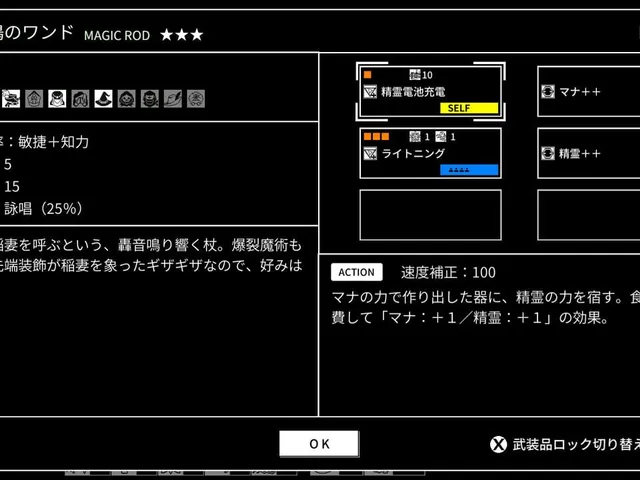Click the single orange pip on 精霊電池充電
Viewport: 640px width, 480px height.
tap(367, 74)
